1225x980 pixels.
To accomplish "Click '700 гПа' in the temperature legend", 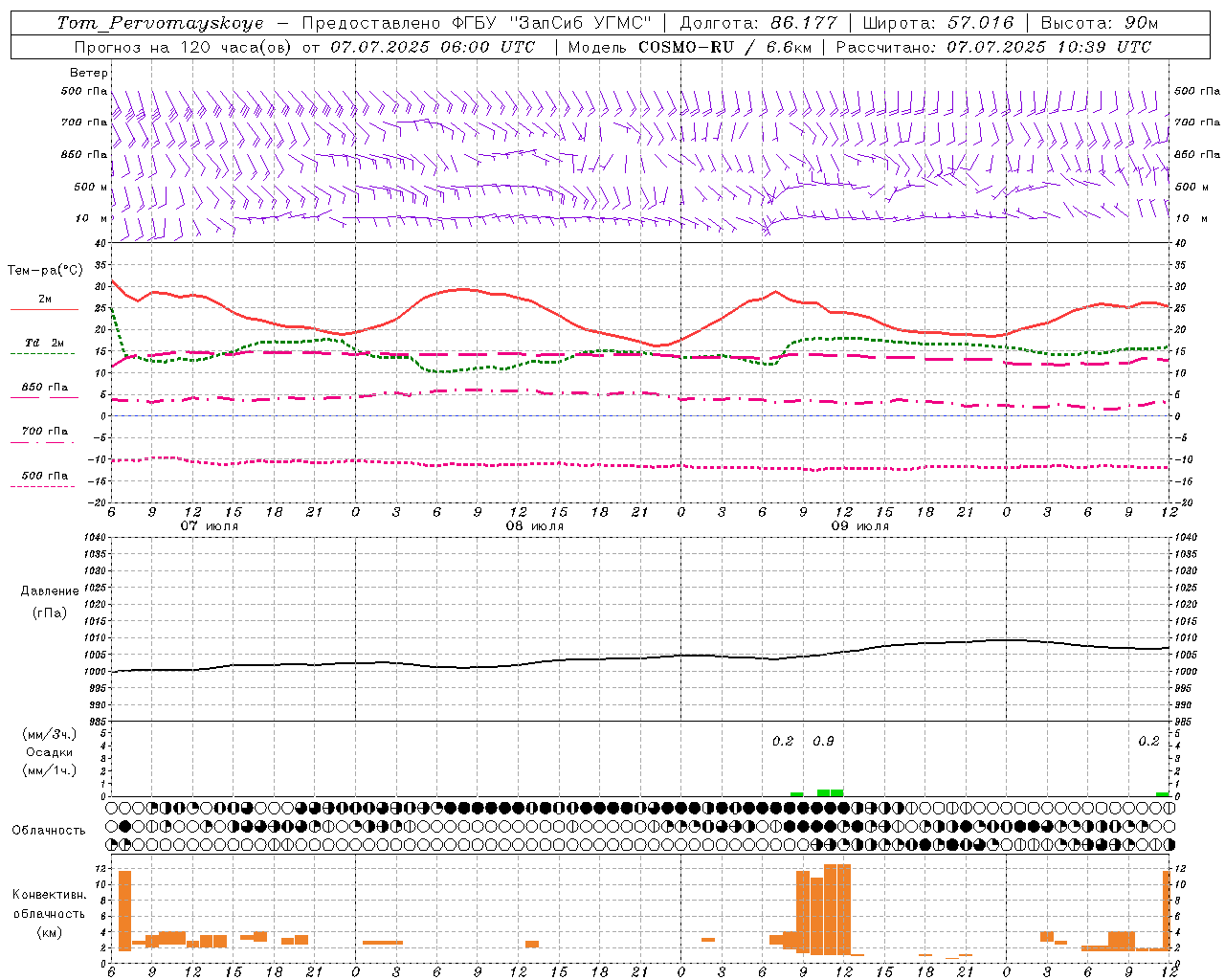I will [45, 431].
